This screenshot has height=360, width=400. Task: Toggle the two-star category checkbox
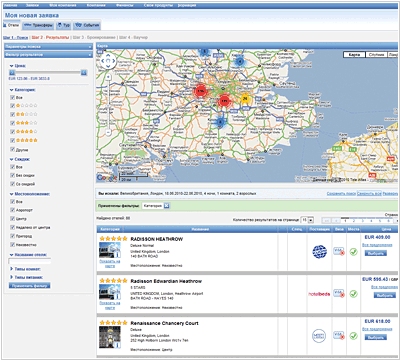click(x=12, y=114)
